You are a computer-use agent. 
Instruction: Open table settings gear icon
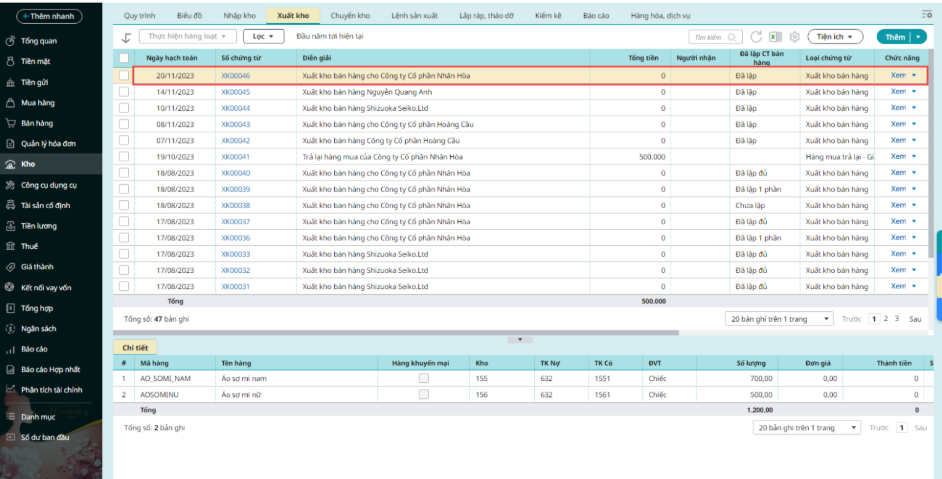(x=794, y=37)
